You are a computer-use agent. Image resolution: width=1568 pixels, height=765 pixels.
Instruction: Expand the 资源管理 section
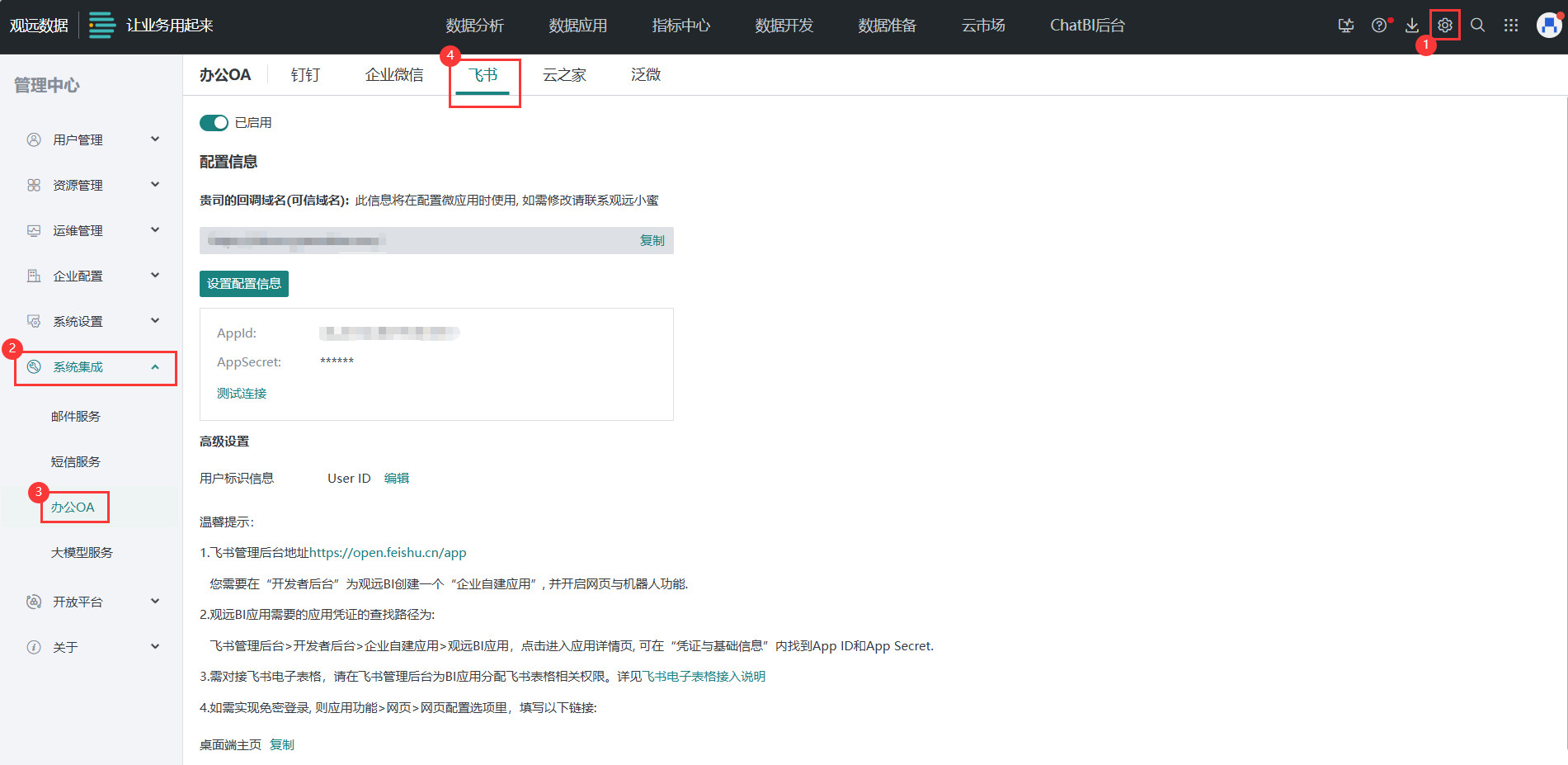coord(92,185)
